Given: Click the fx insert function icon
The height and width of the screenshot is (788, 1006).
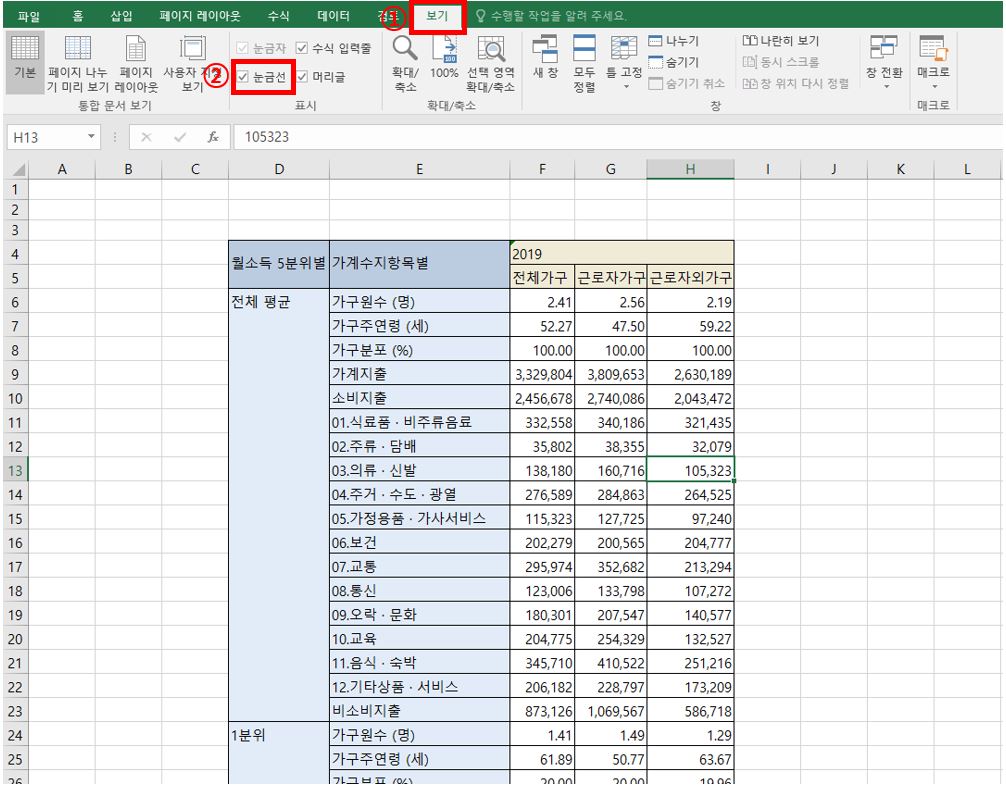Looking at the screenshot, I should click(213, 137).
